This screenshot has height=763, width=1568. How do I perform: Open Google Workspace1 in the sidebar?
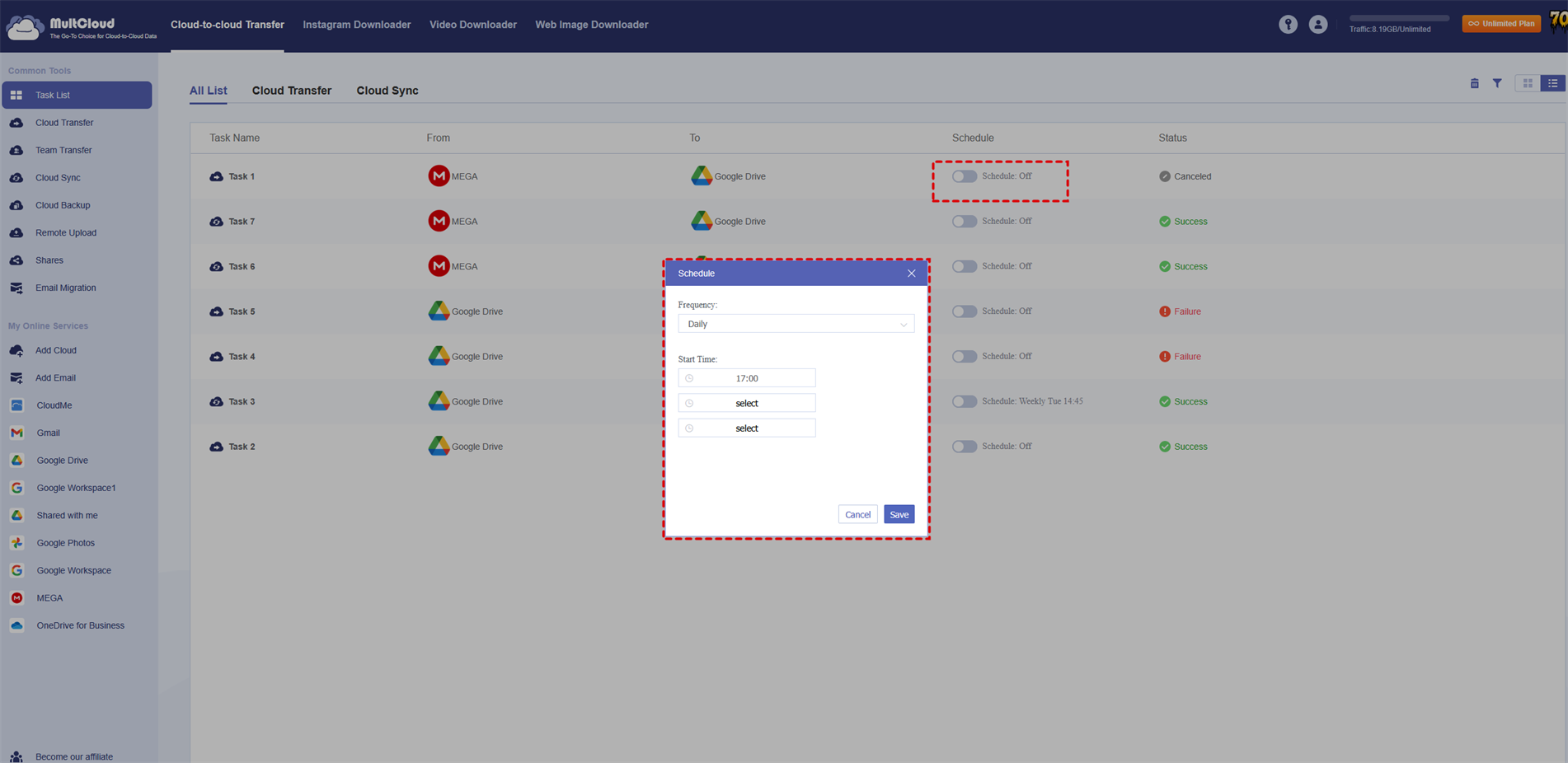coord(76,488)
